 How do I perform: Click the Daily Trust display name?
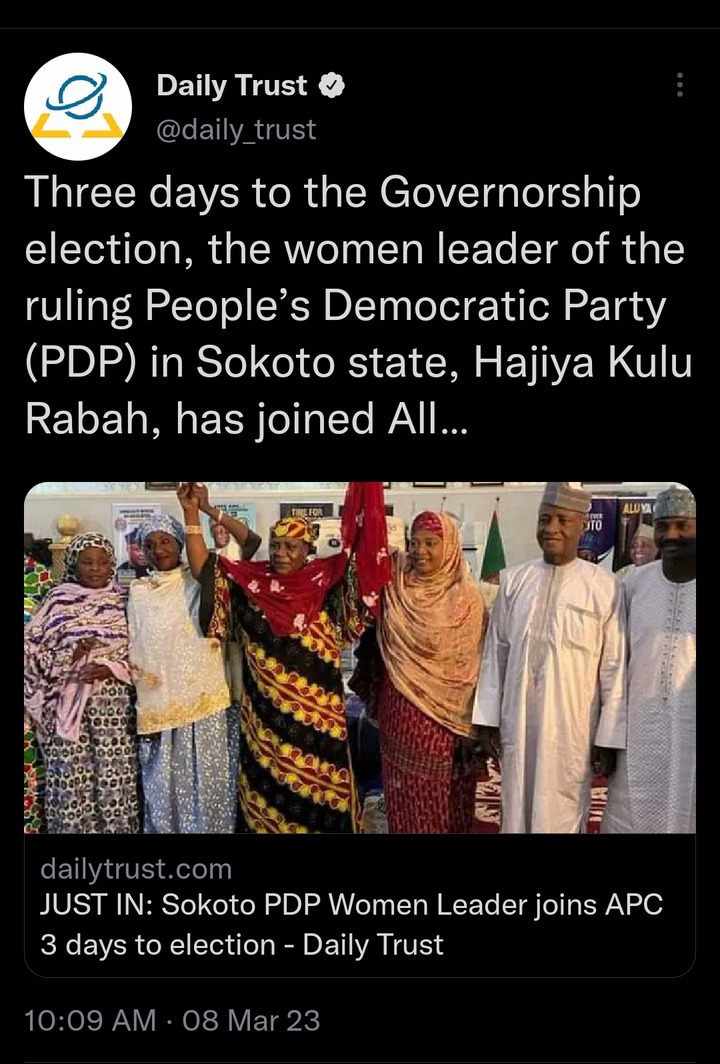click(232, 86)
